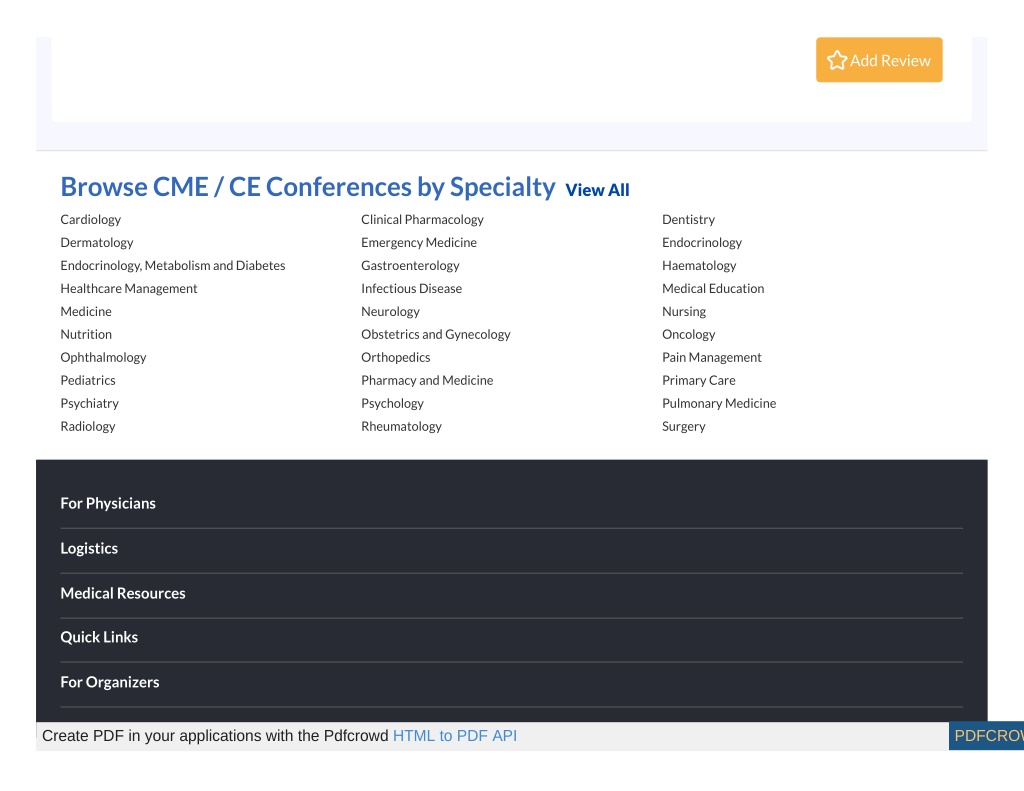This screenshot has width=1024, height=791.
Task: Open Oncology conferences
Action: (x=689, y=334)
